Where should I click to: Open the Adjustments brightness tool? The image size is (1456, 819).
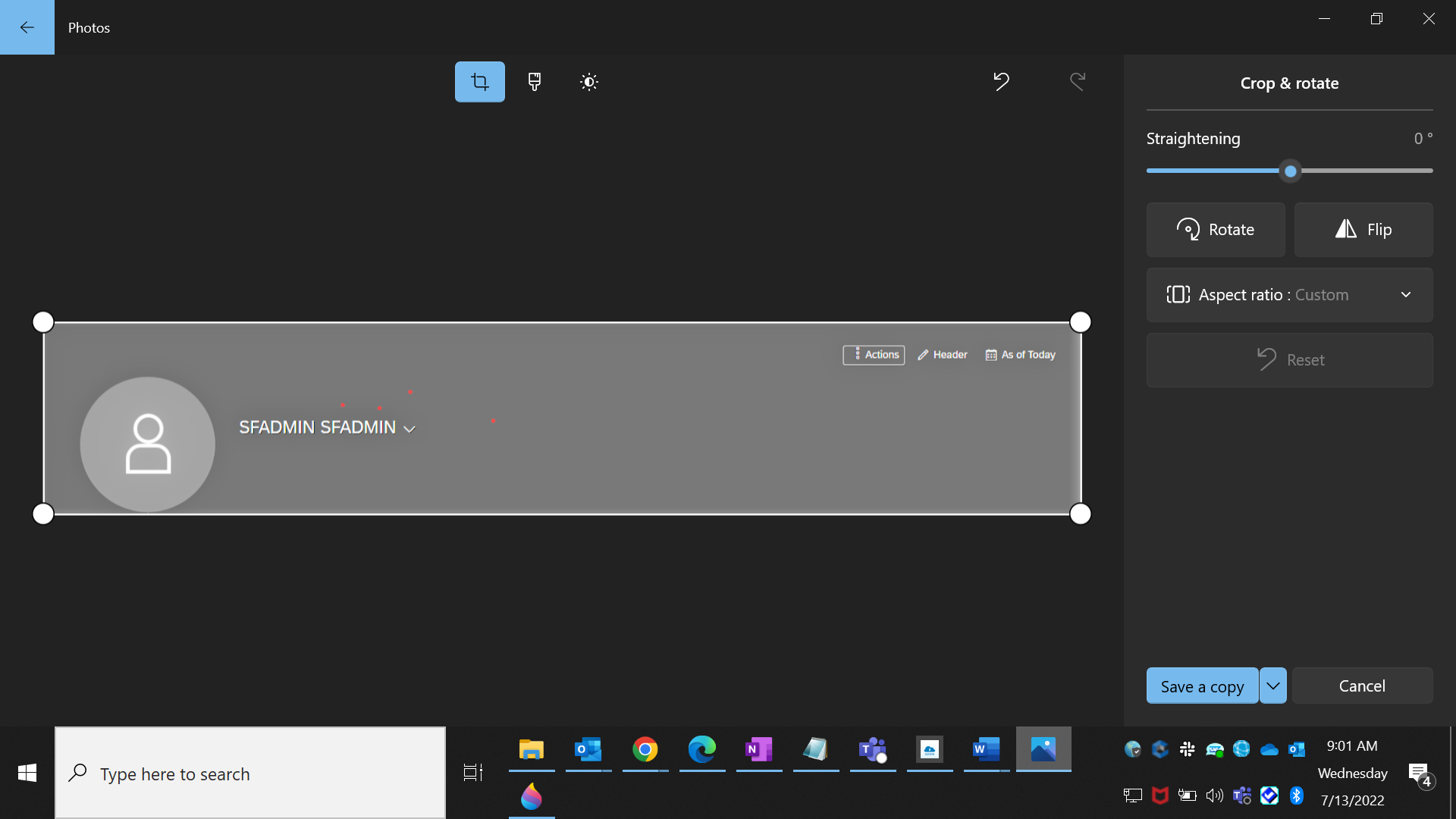tap(589, 82)
